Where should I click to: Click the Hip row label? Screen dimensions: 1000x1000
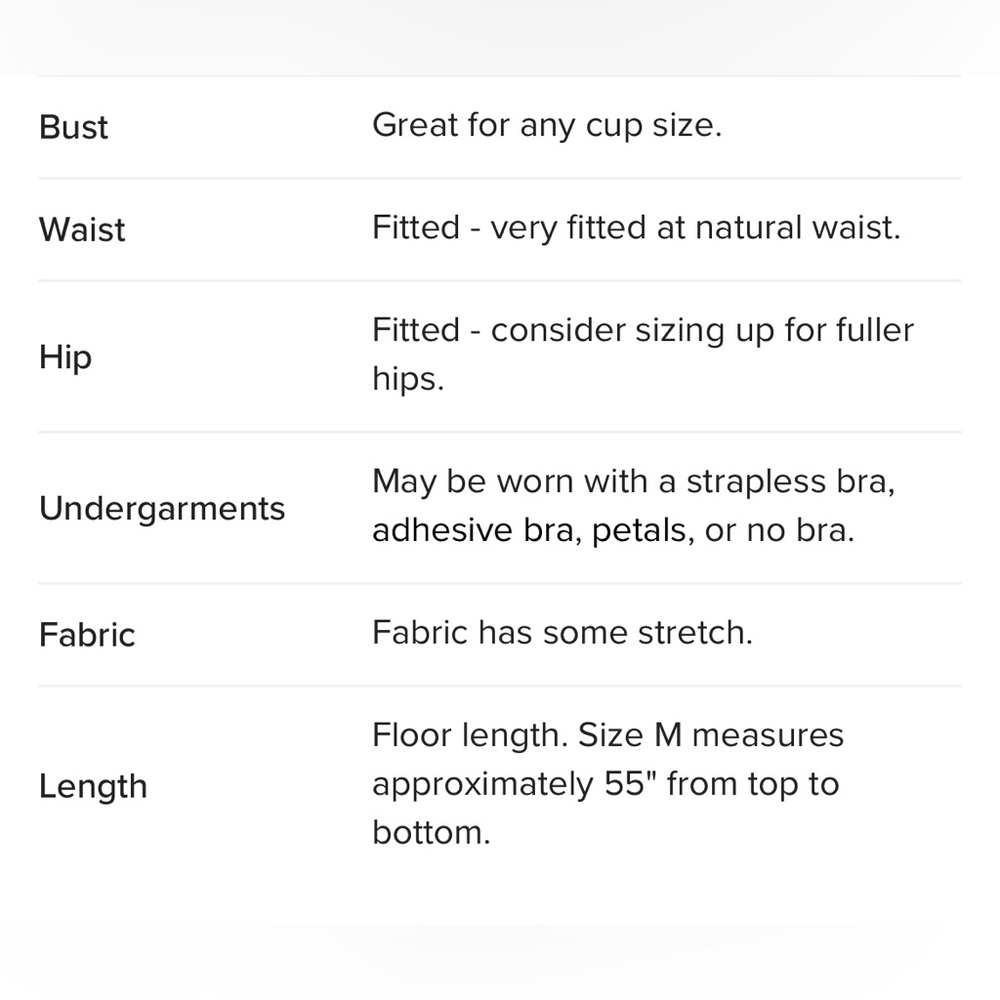pos(65,357)
